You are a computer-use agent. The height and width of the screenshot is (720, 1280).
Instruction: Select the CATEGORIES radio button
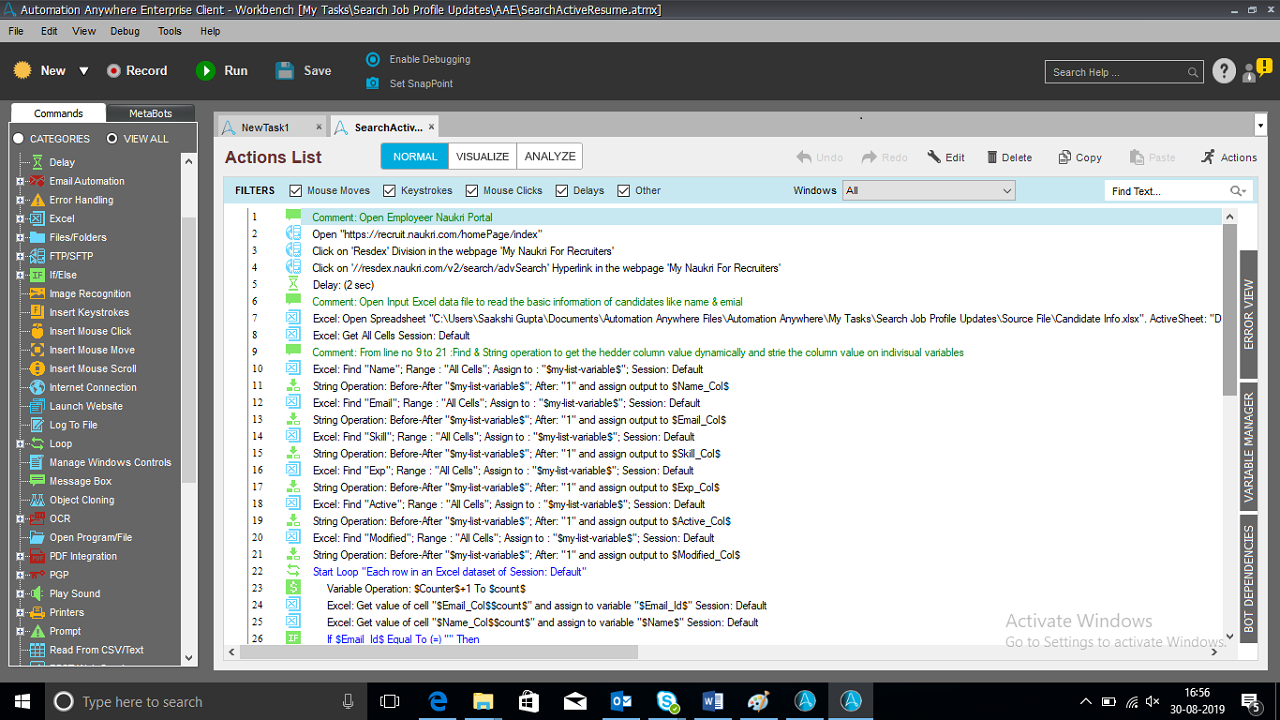pyautogui.click(x=18, y=139)
